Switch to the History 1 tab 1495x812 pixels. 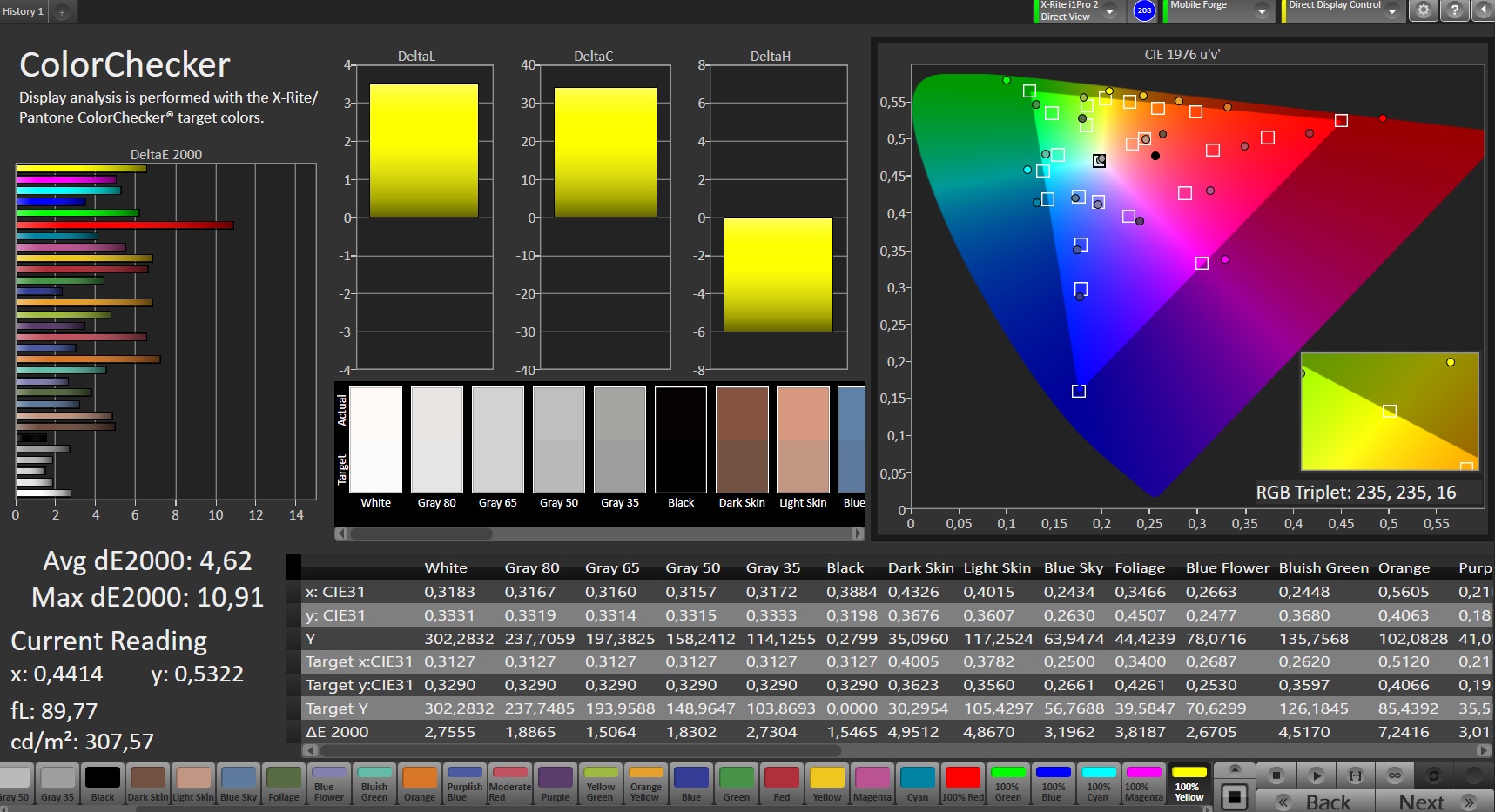(x=24, y=11)
